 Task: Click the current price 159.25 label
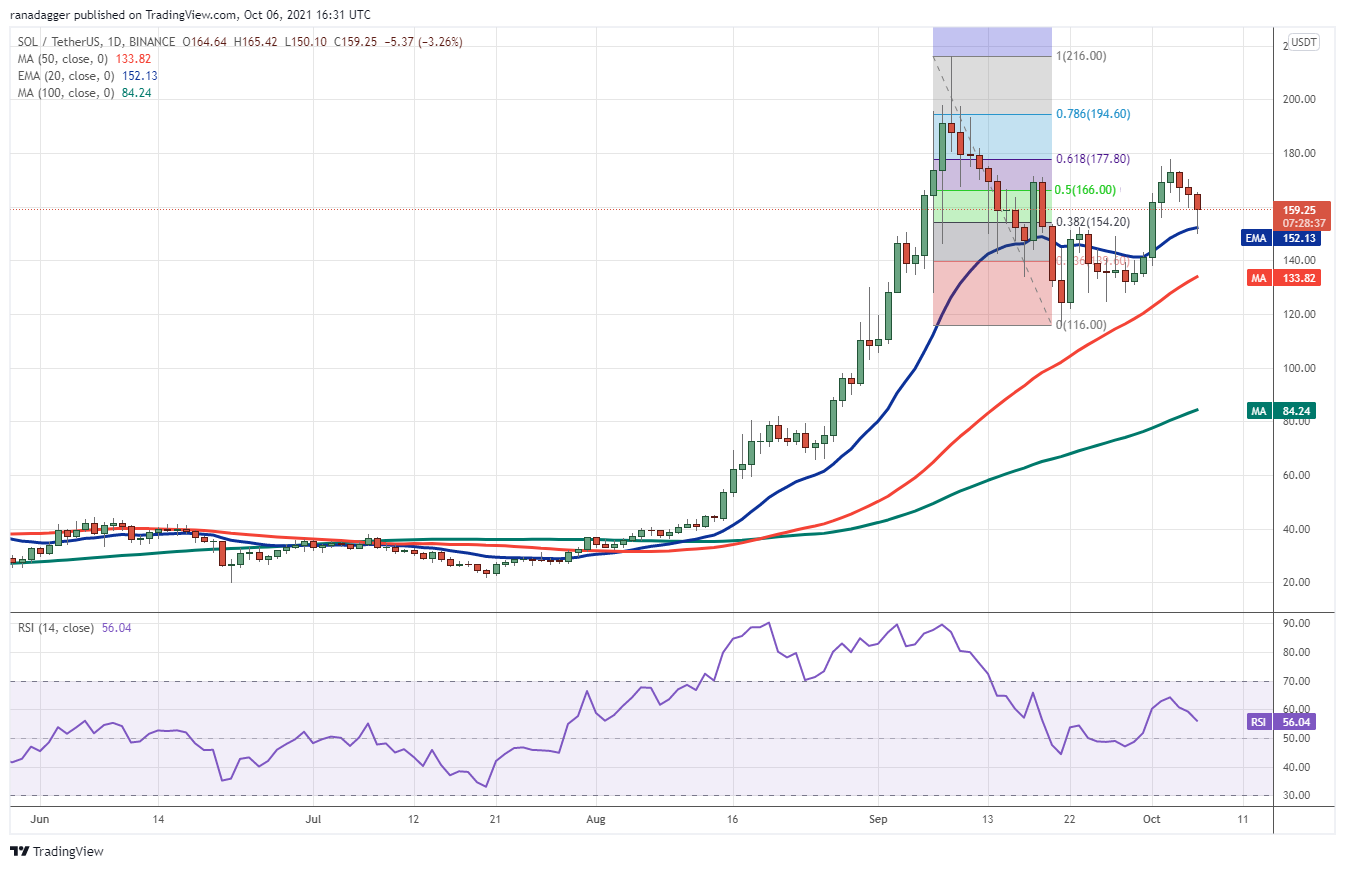(x=1303, y=211)
